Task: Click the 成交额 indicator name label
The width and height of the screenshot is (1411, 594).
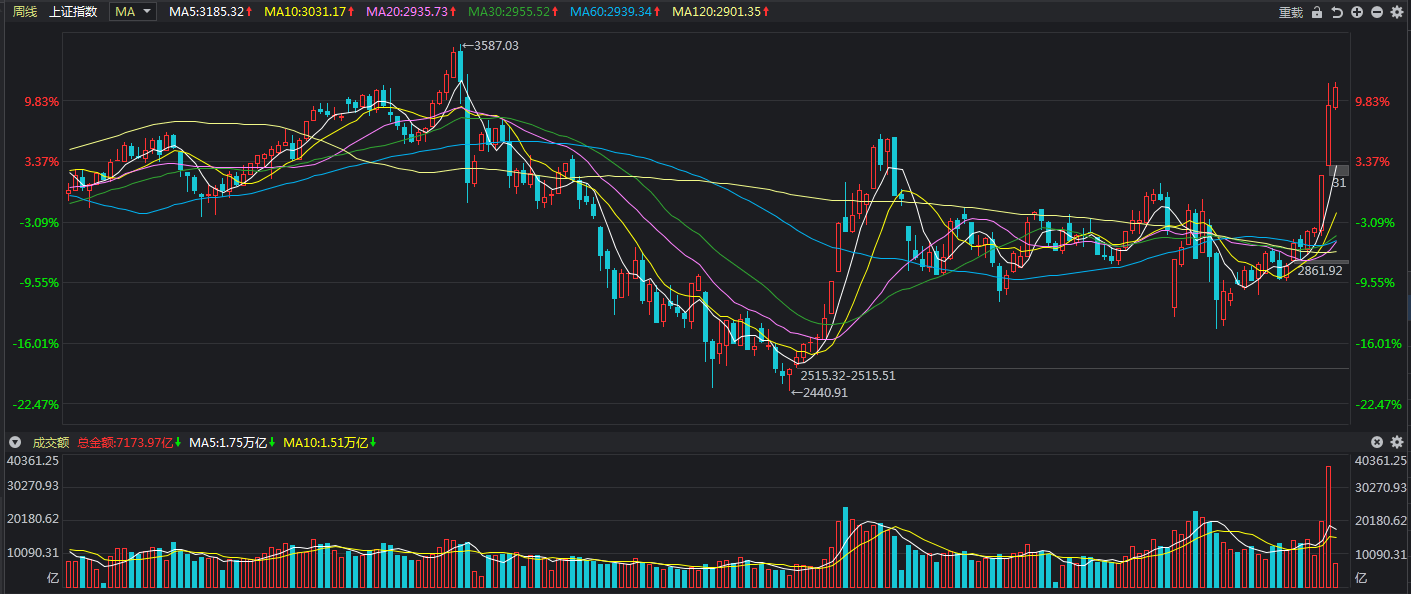Action: pos(50,442)
